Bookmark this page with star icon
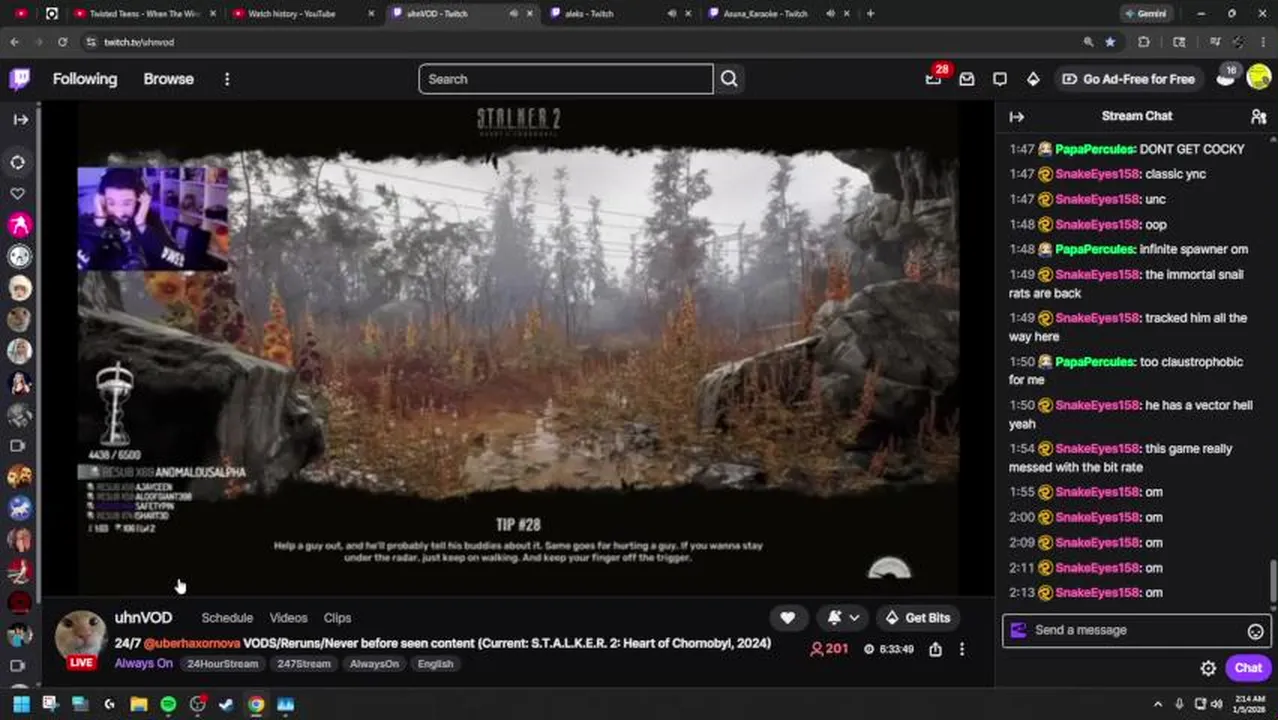 [1110, 42]
